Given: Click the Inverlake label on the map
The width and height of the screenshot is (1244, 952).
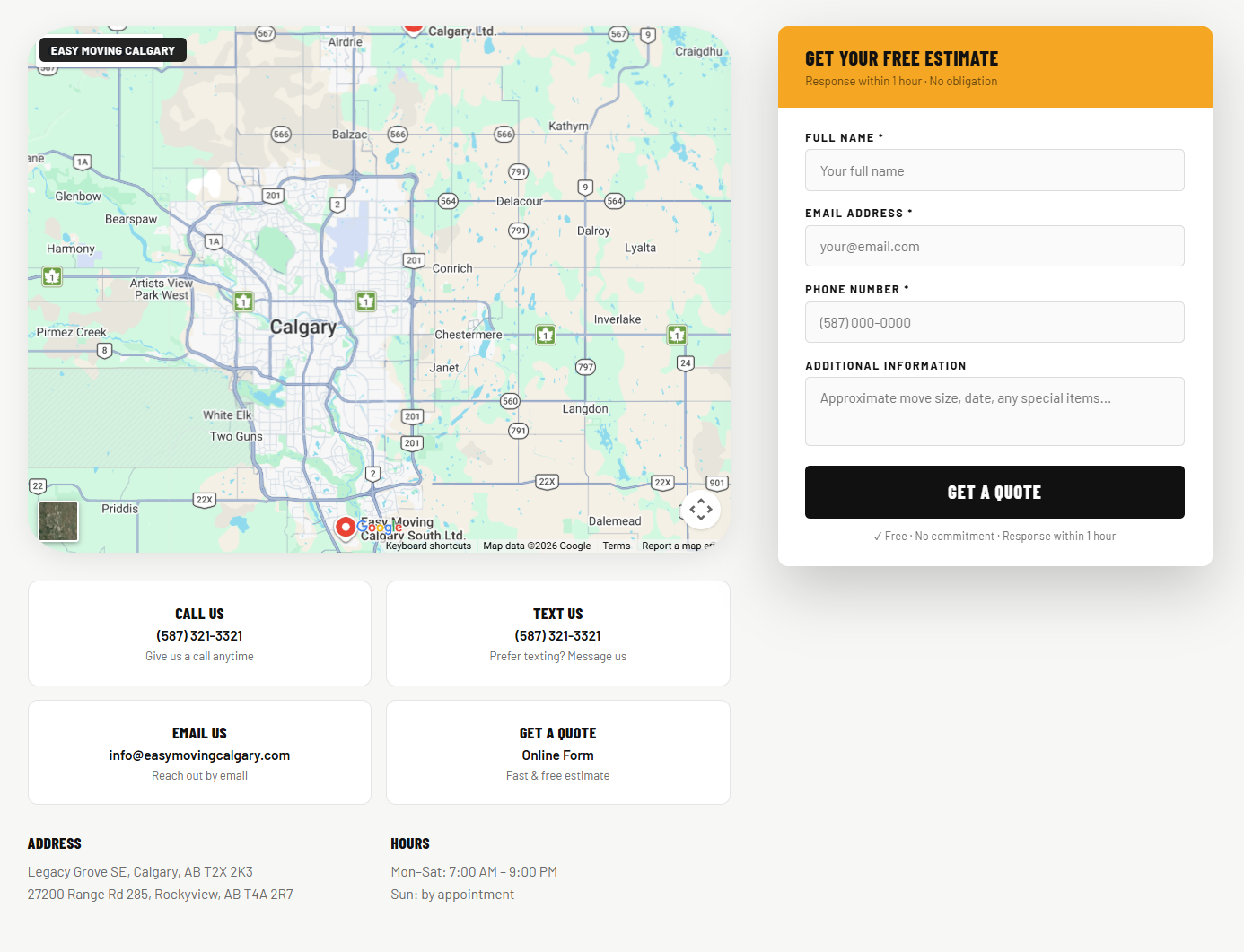Looking at the screenshot, I should [618, 319].
